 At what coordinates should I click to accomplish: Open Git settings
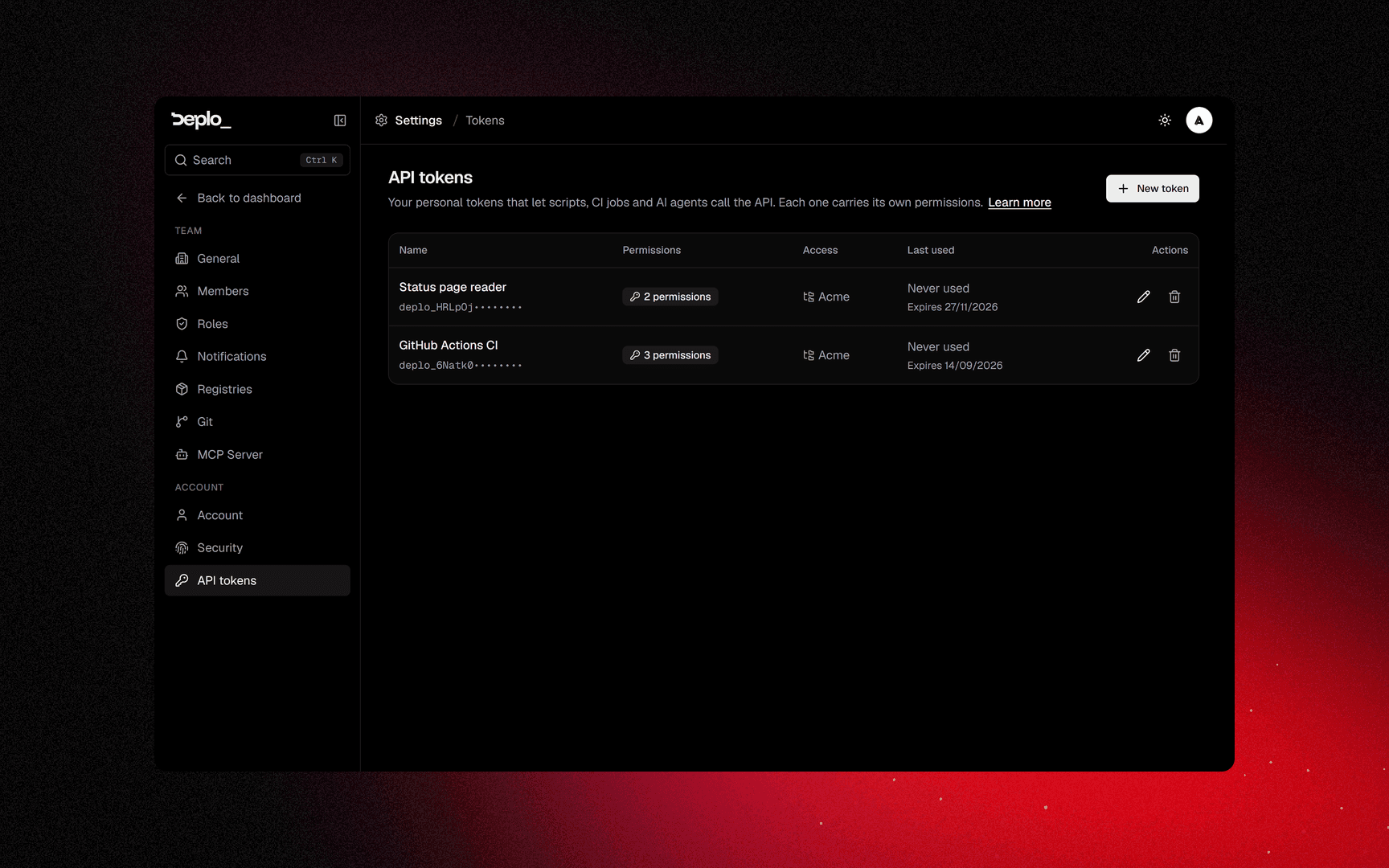257,422
